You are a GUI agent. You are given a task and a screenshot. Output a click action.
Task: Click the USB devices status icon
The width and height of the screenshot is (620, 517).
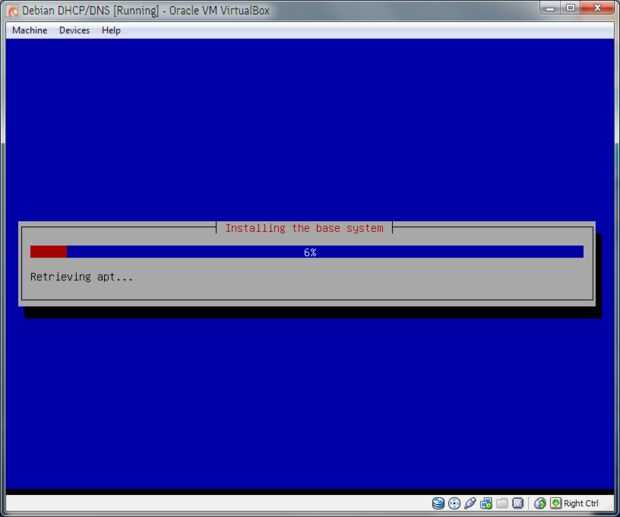pos(470,503)
